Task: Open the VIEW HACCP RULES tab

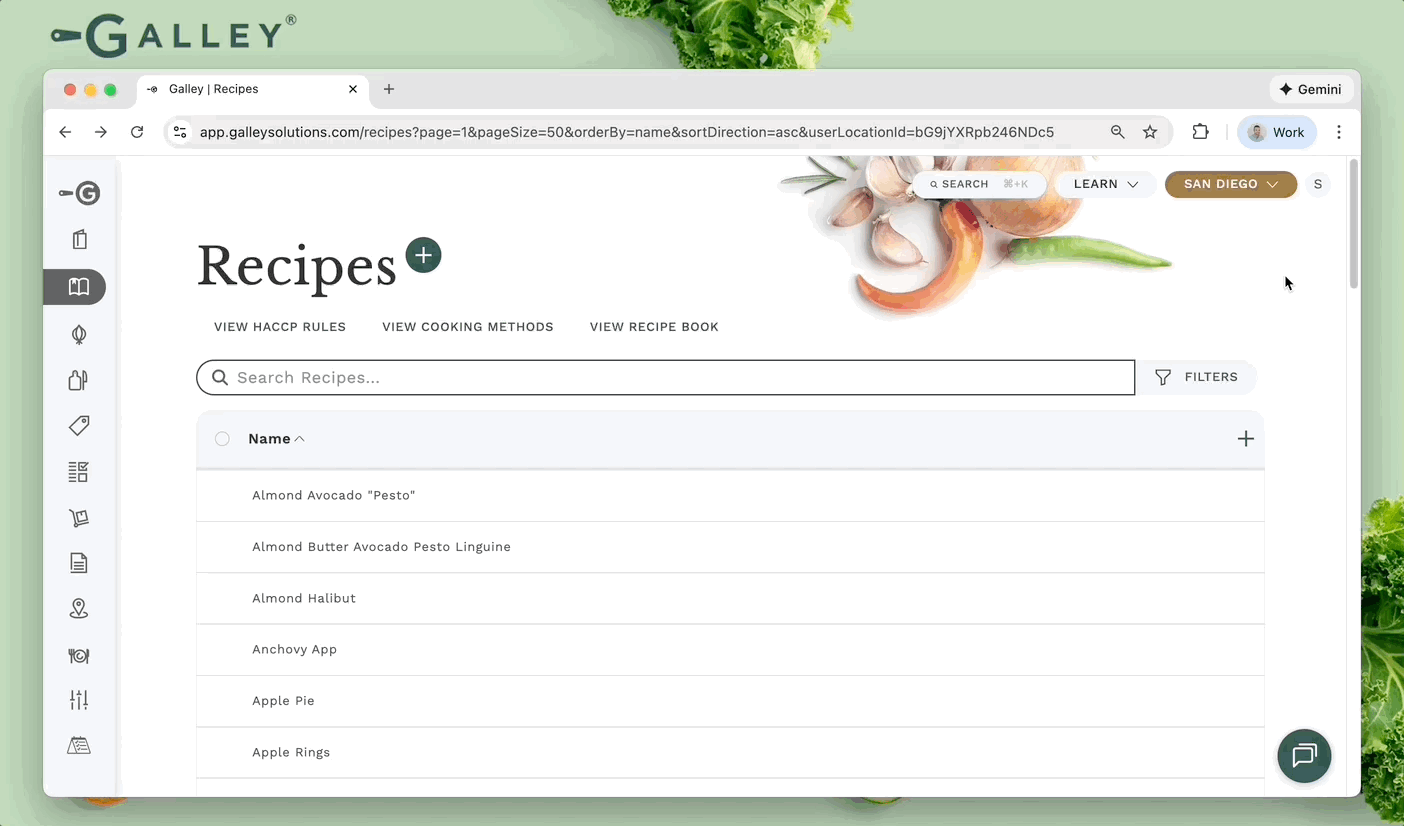Action: point(280,327)
